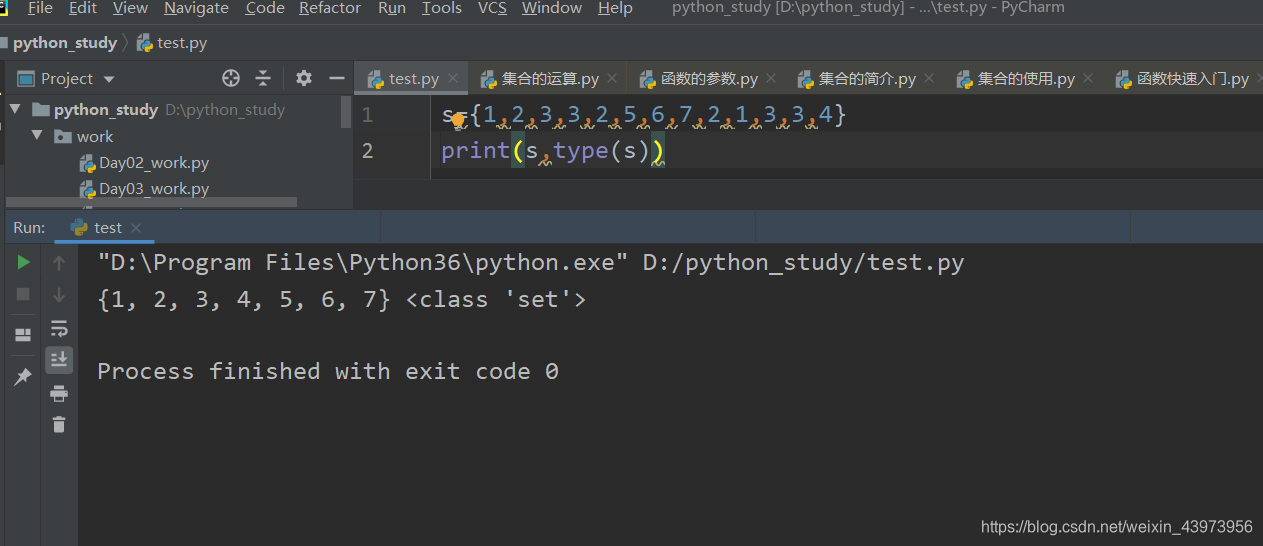1263x546 pixels.
Task: Switch to 集合的运算.py tab
Action: [x=540, y=78]
